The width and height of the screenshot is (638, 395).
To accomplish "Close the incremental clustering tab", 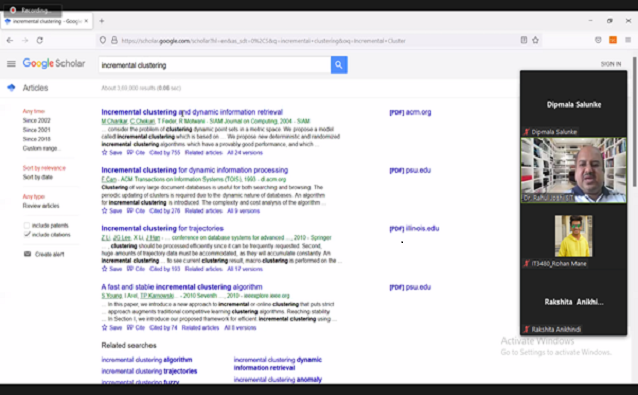I will [86, 21].
